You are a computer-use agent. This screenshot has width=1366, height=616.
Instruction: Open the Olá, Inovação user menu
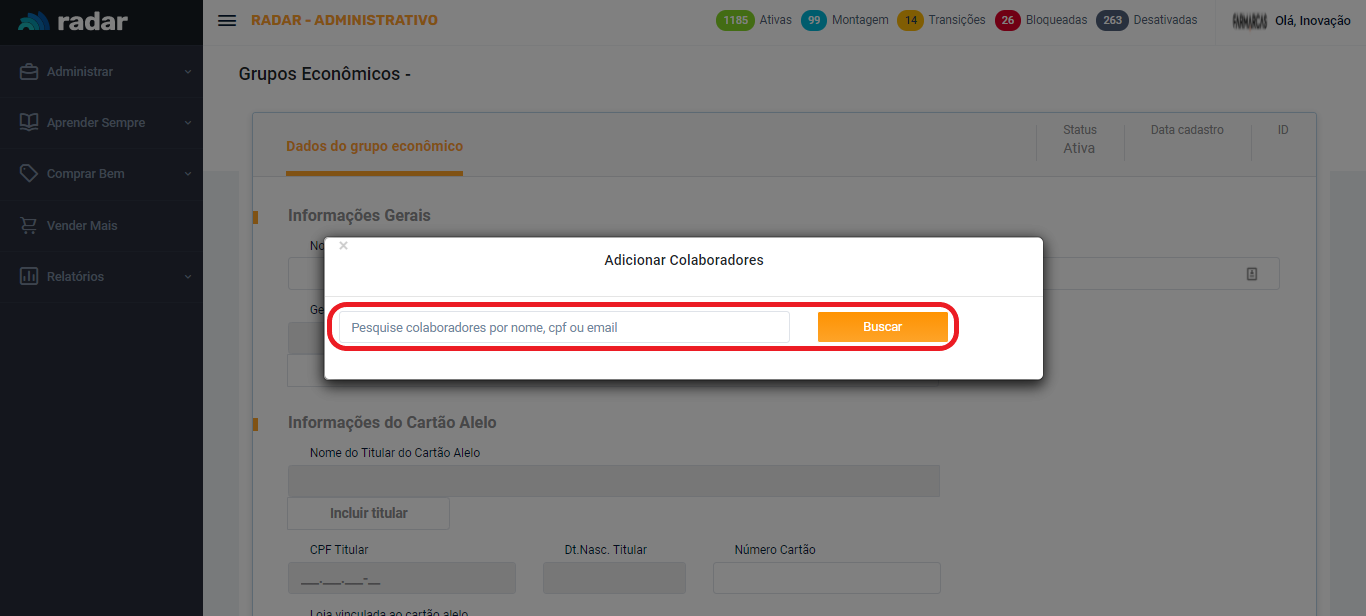[1311, 21]
